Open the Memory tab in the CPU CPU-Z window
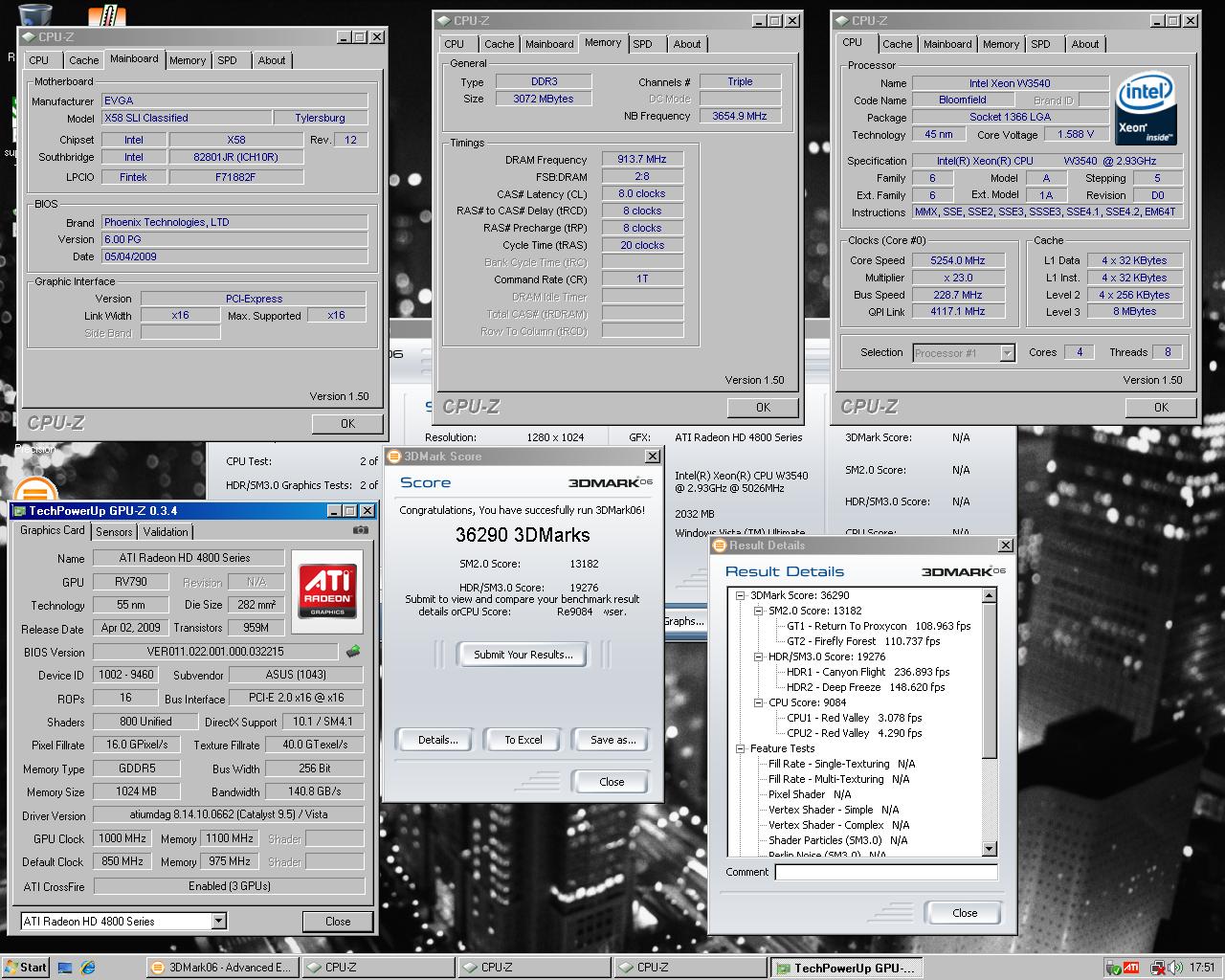Screen dimensions: 1225x980 (x=1001, y=44)
